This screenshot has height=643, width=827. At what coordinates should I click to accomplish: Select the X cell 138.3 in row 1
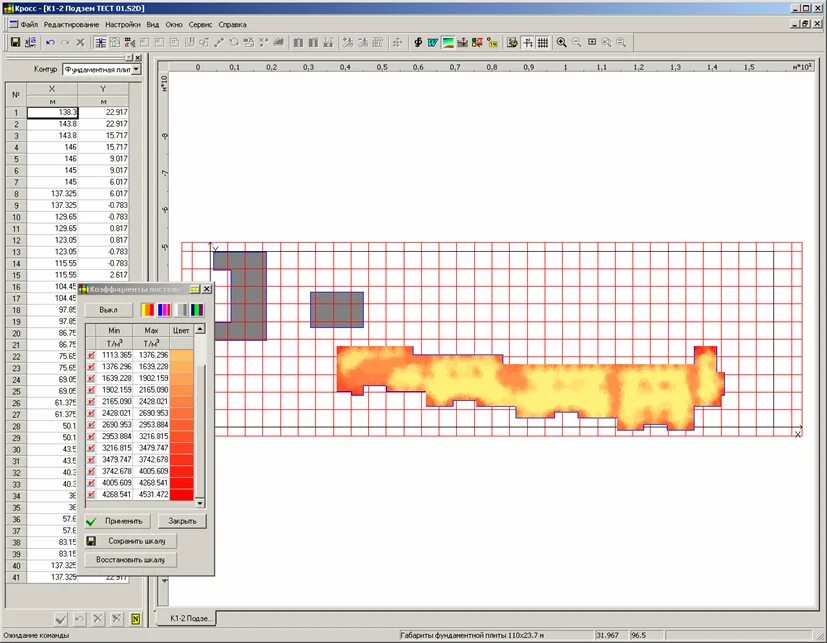52,112
